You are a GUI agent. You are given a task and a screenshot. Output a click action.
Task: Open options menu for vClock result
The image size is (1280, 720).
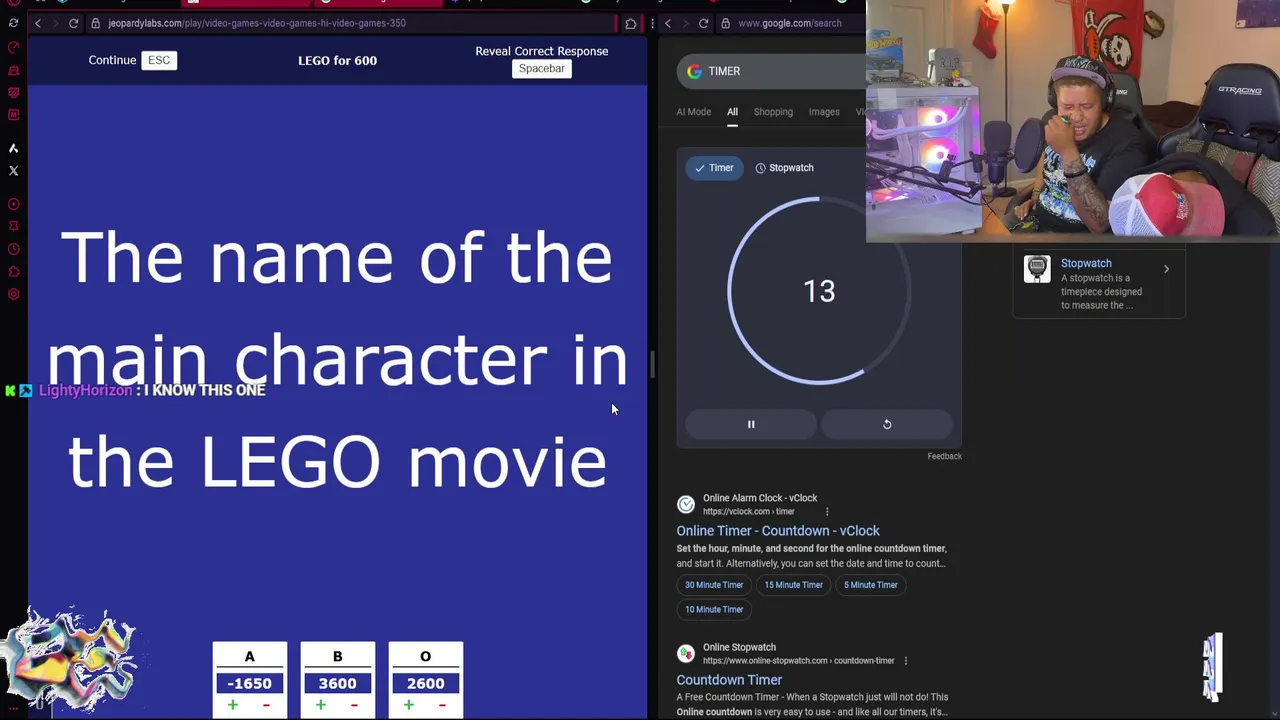(x=827, y=512)
